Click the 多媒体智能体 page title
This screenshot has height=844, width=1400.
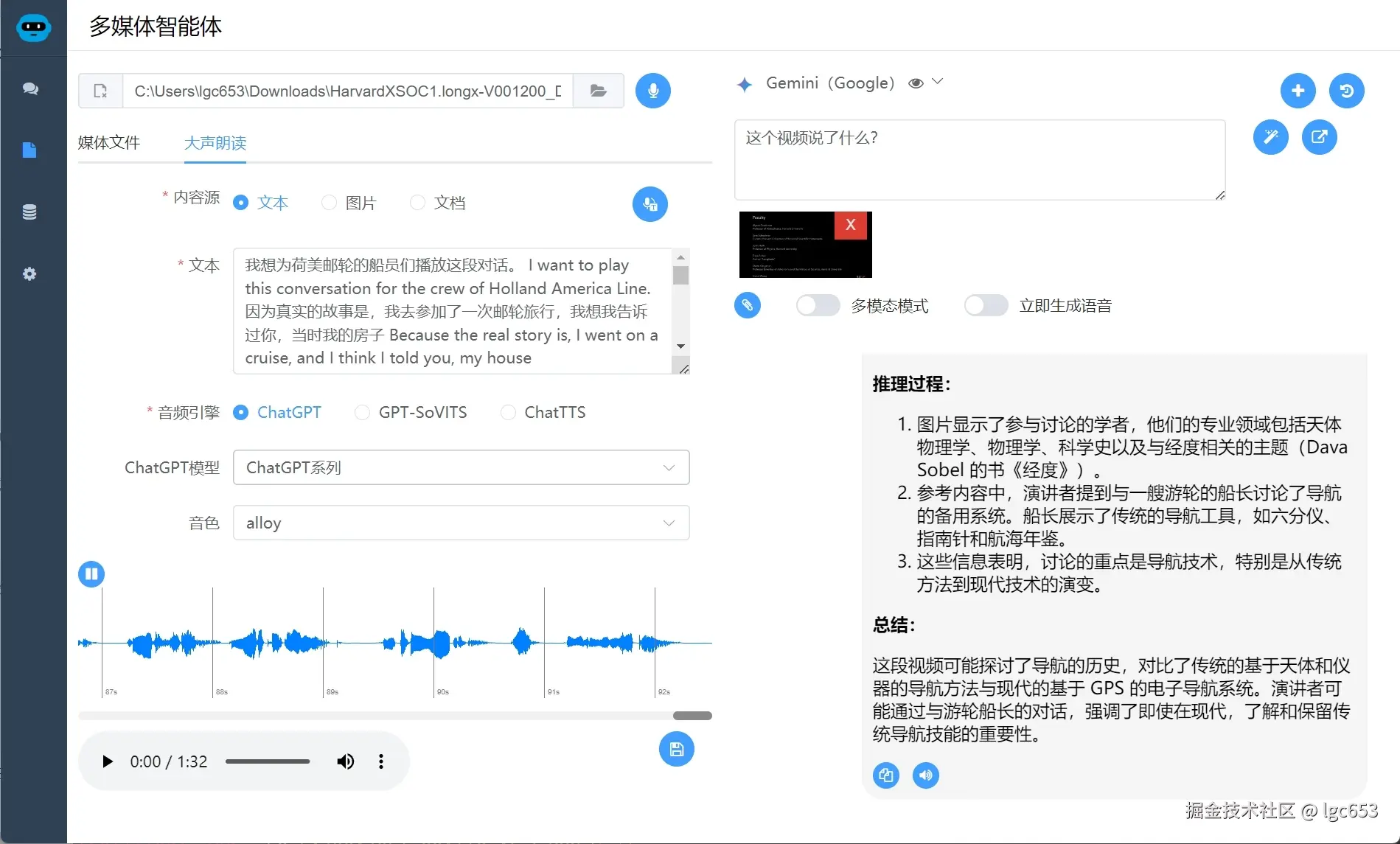pyautogui.click(x=156, y=27)
